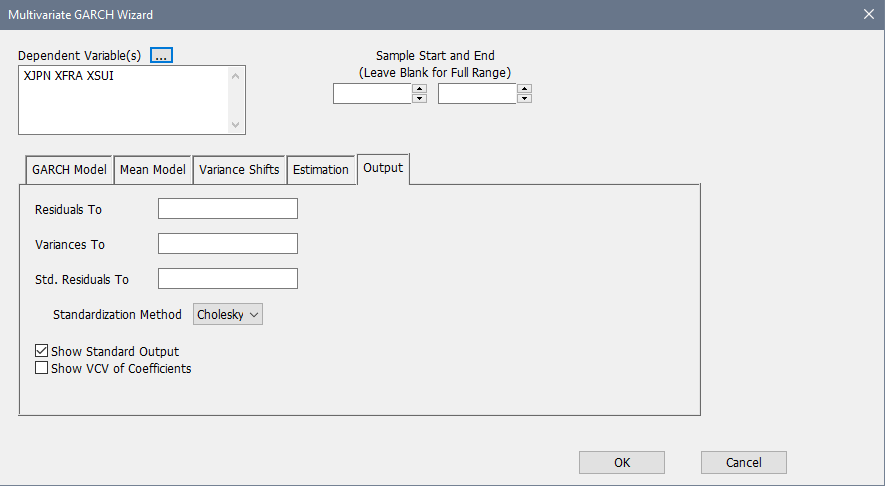Click the Dependent Variable(s) browse ellipsis button

click(162, 55)
